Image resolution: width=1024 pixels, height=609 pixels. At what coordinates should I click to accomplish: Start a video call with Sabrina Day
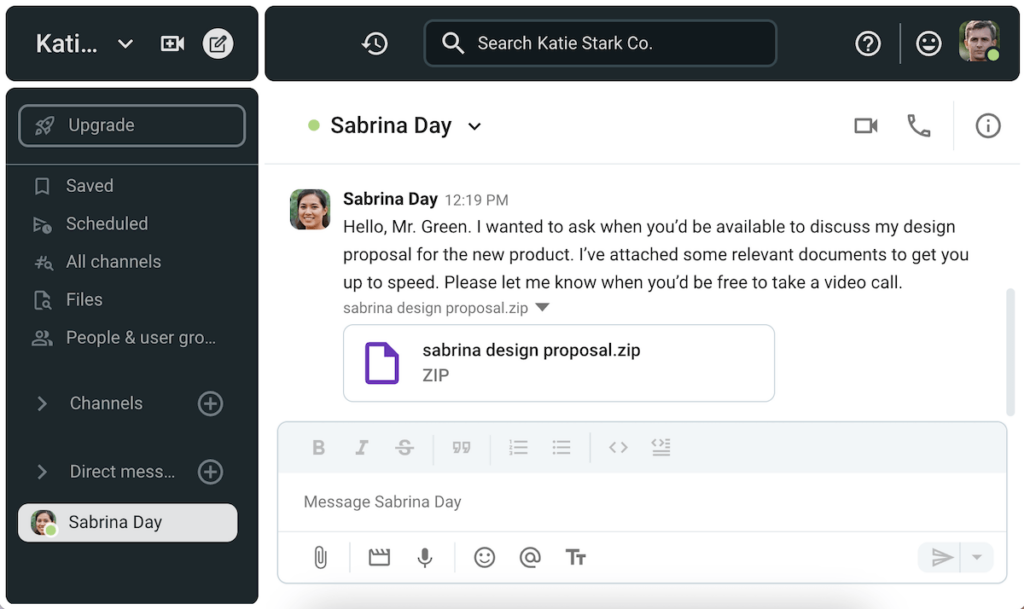pos(865,126)
